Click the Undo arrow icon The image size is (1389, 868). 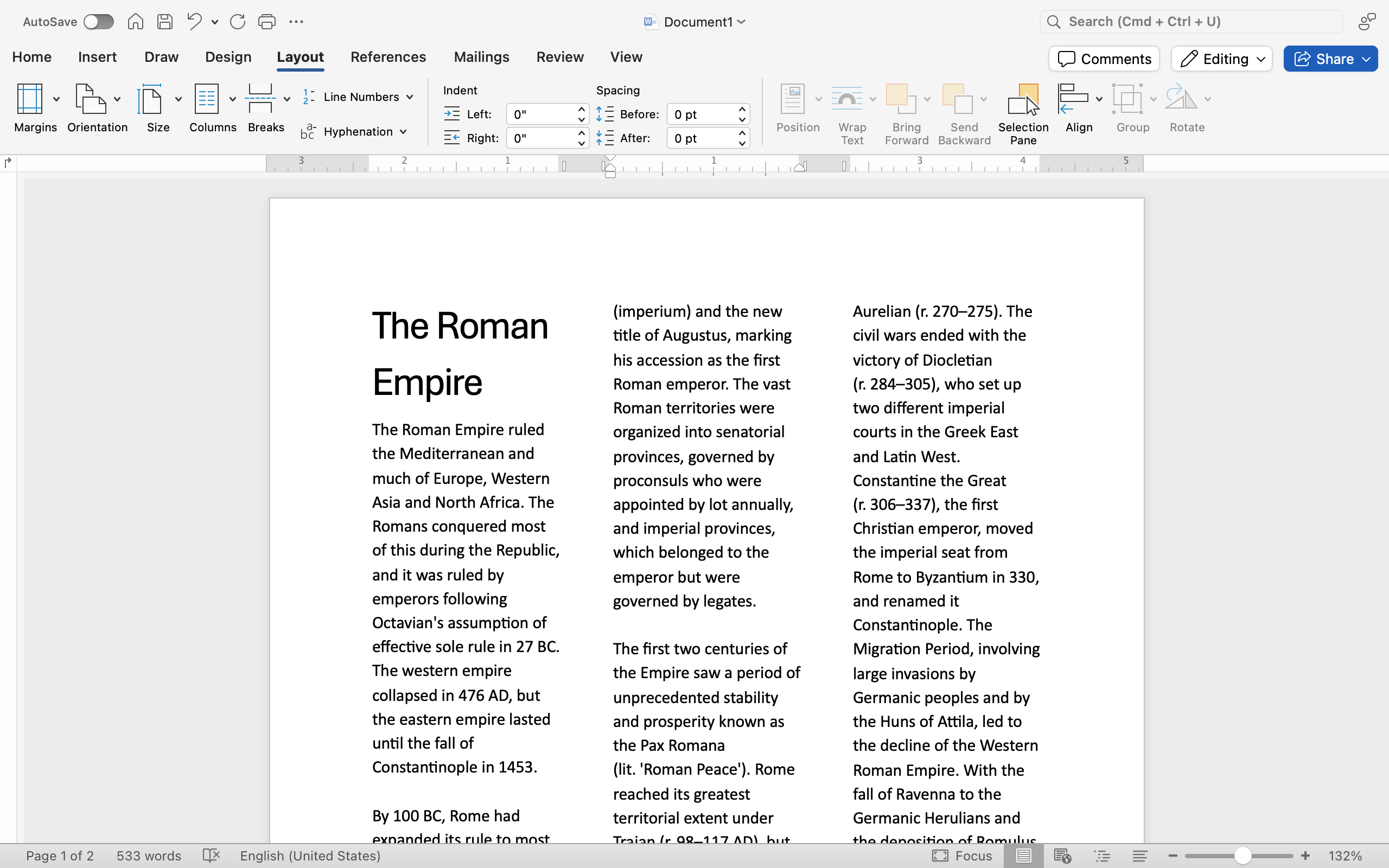pos(194,22)
